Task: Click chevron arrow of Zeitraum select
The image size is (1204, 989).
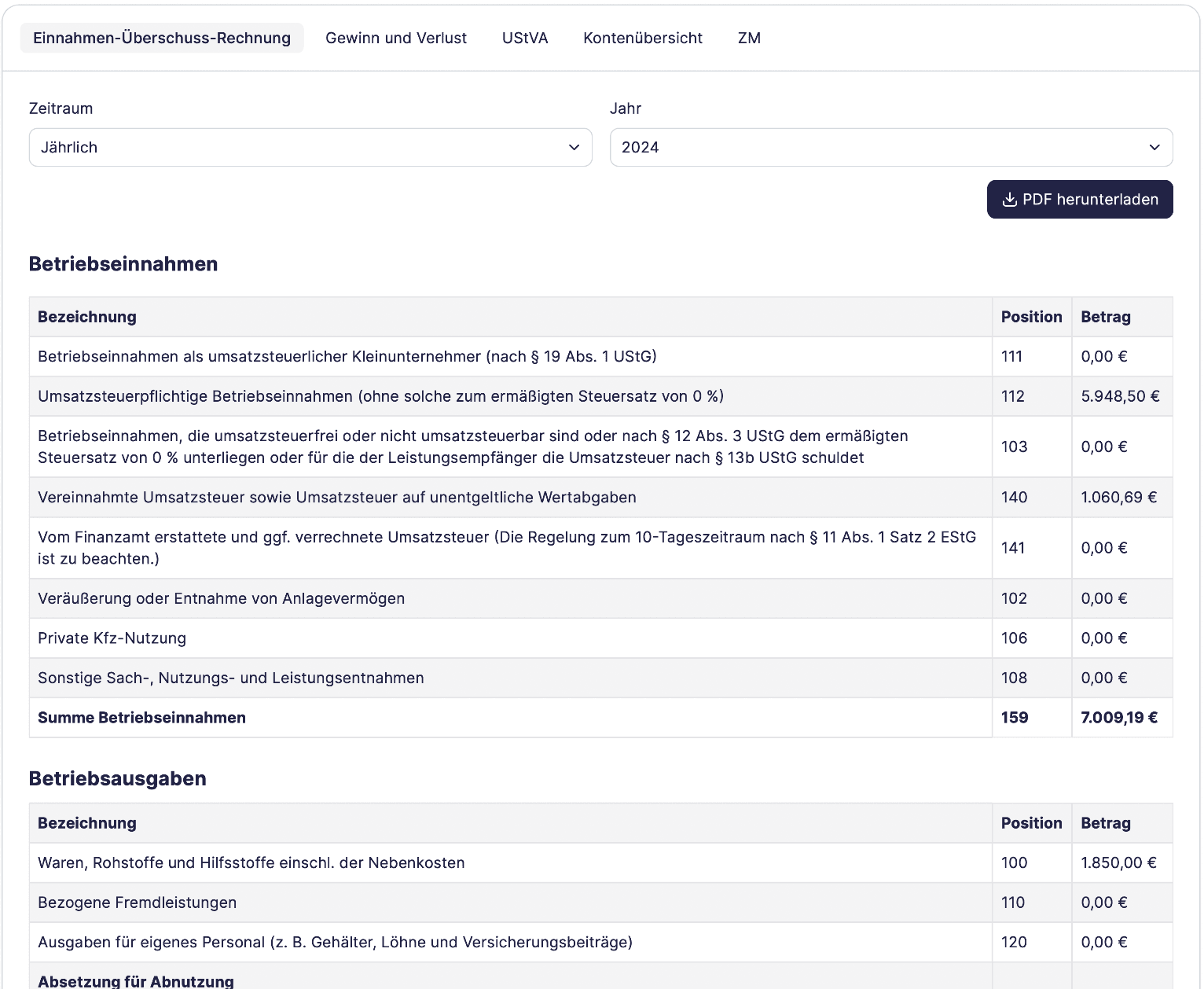Action: [x=574, y=147]
